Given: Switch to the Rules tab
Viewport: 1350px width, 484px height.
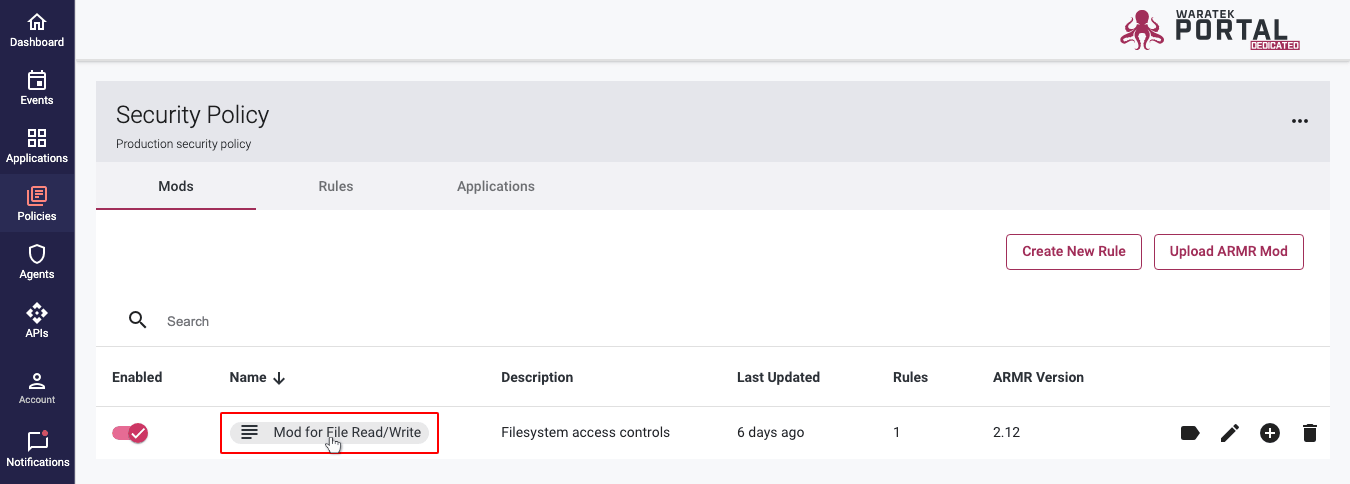Looking at the screenshot, I should click(x=336, y=186).
